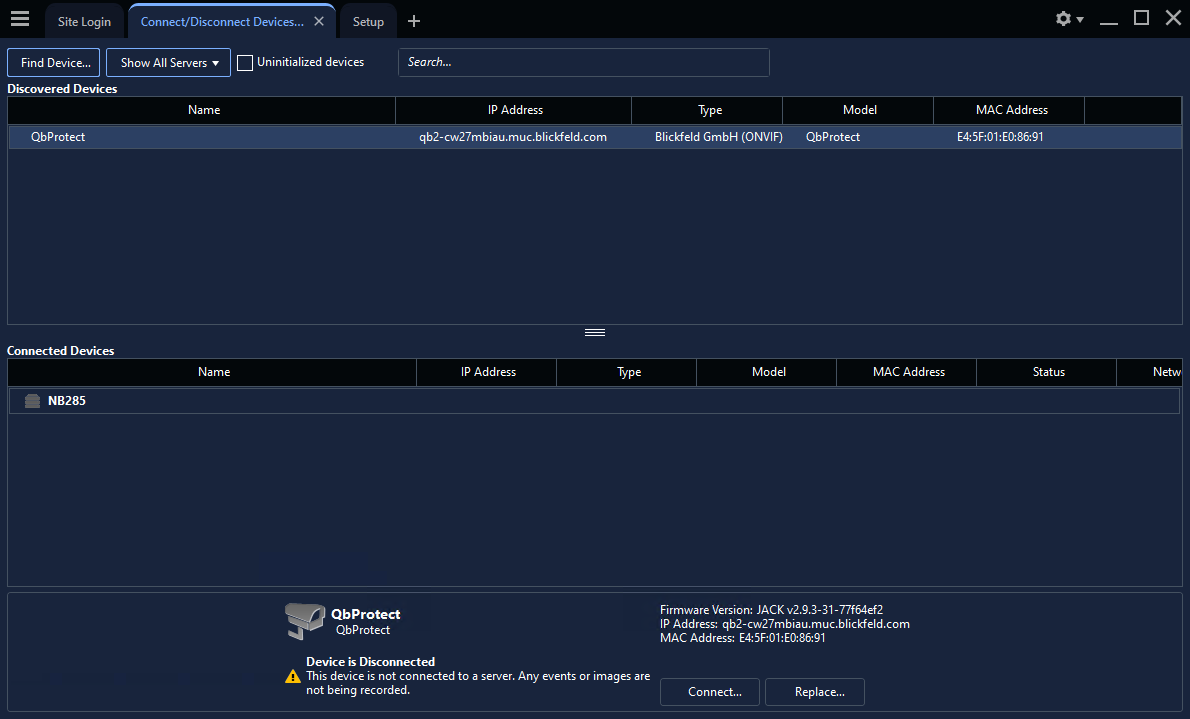Click the QbProtect camera icon
1190x719 pixels.
point(305,620)
